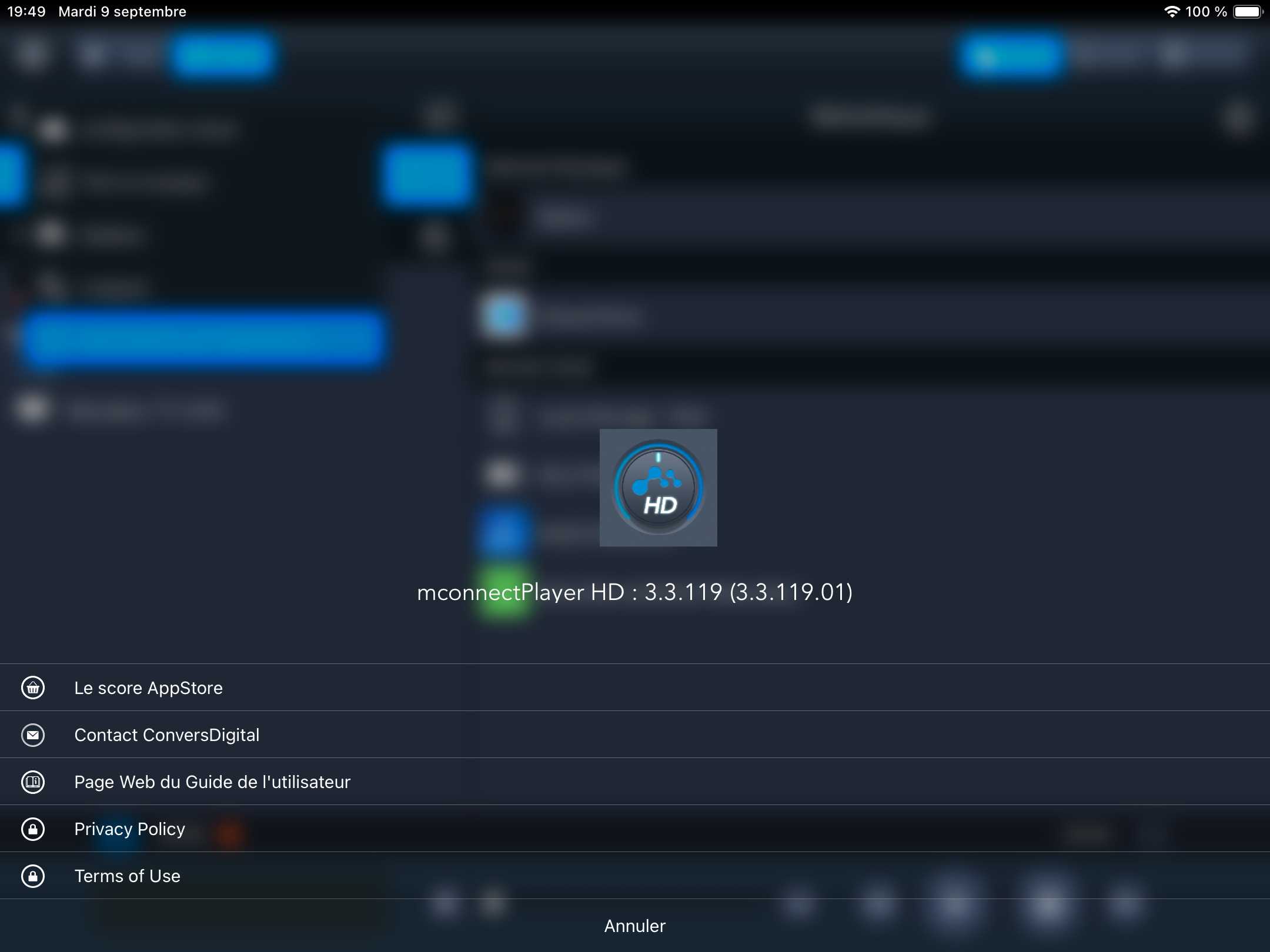1270x952 pixels.
Task: Click the version text 3.3.119 (3.3.119.01)
Action: 748,592
